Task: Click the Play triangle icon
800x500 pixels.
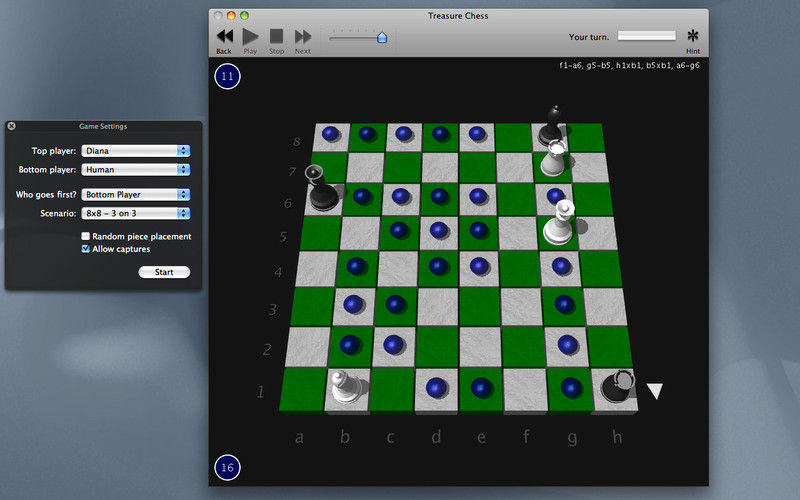Action: (x=250, y=37)
